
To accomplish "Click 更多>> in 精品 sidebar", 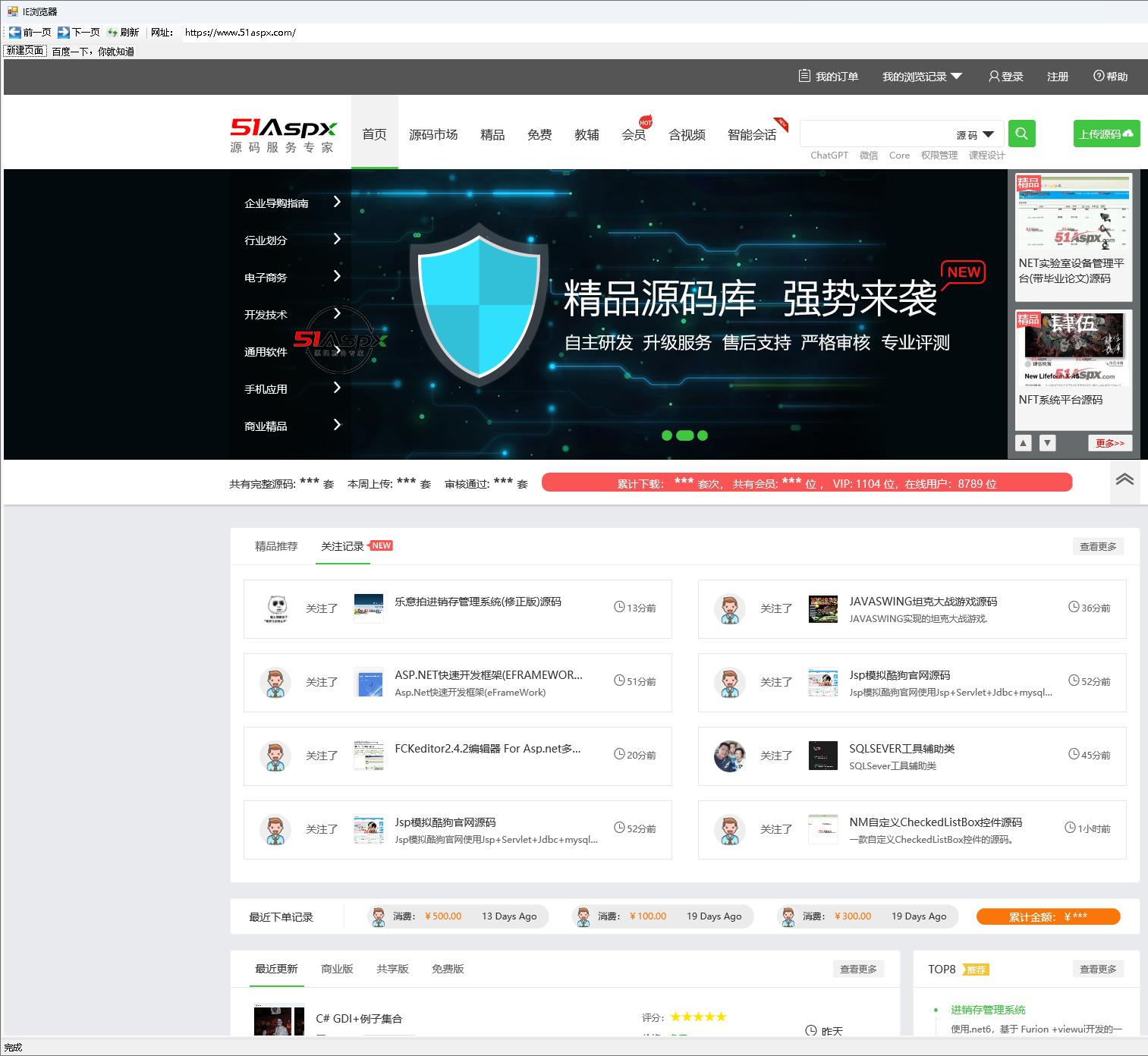I will 1110,443.
